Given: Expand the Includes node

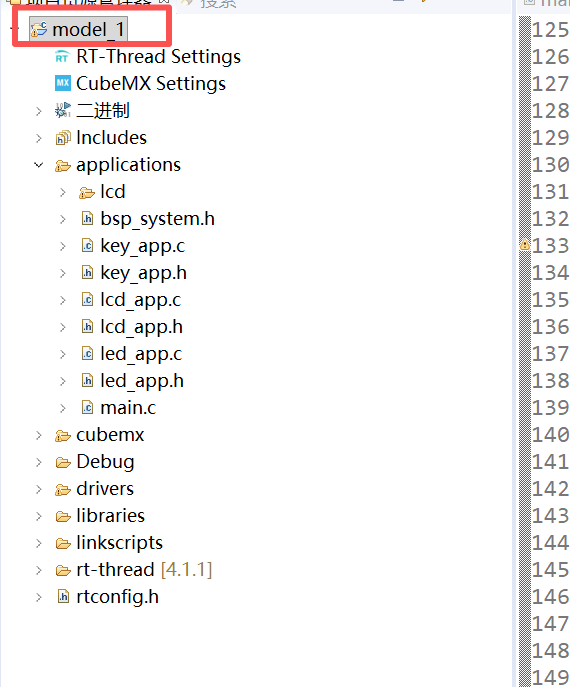Looking at the screenshot, I should pyautogui.click(x=39, y=138).
